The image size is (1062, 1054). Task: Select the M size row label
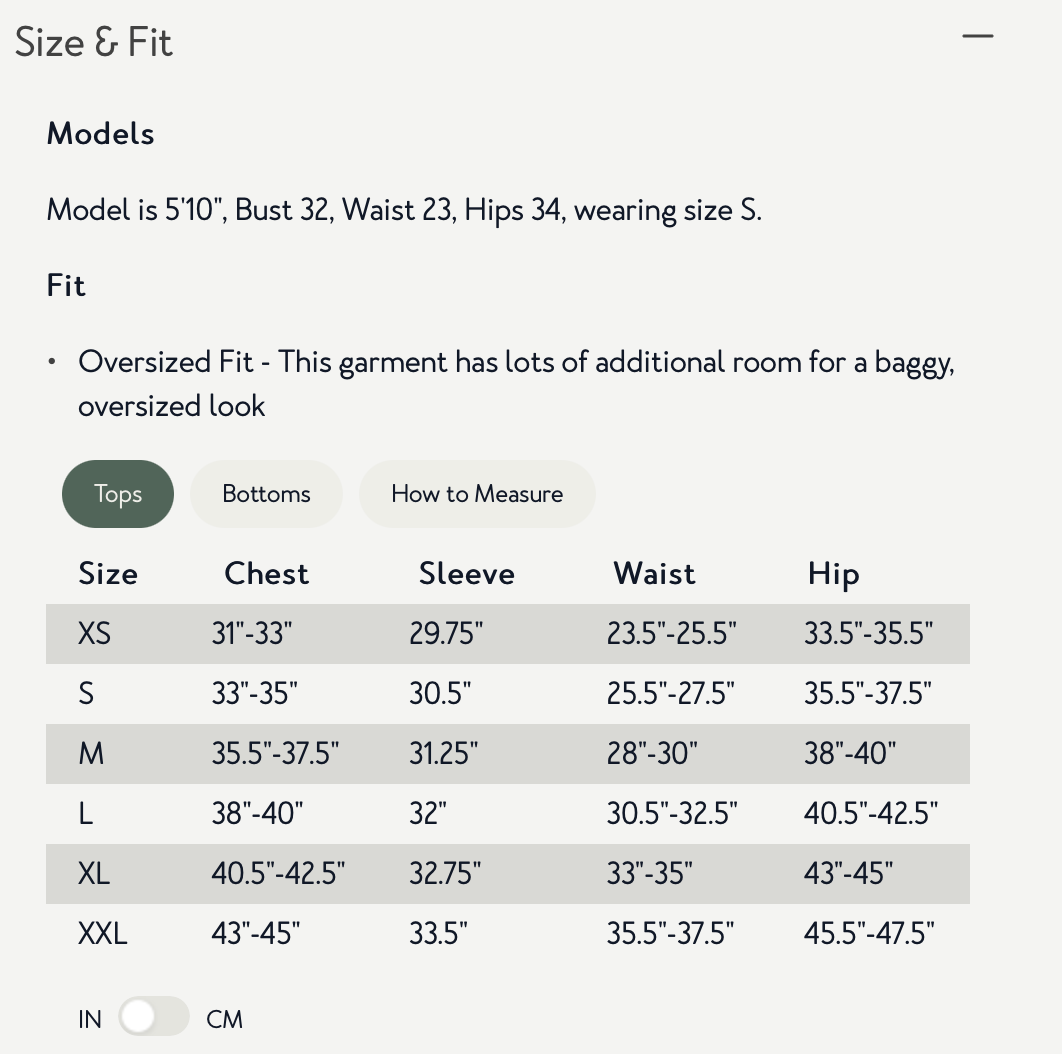coord(91,754)
